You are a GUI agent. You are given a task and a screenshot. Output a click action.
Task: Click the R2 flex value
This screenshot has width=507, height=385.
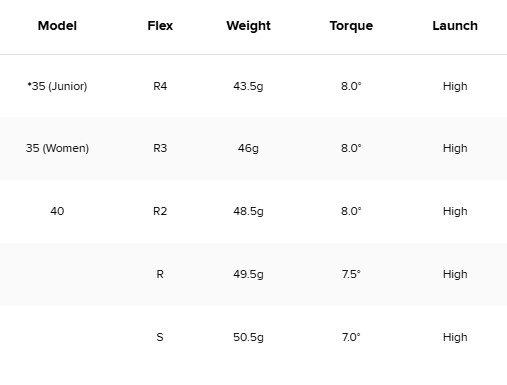tap(160, 211)
